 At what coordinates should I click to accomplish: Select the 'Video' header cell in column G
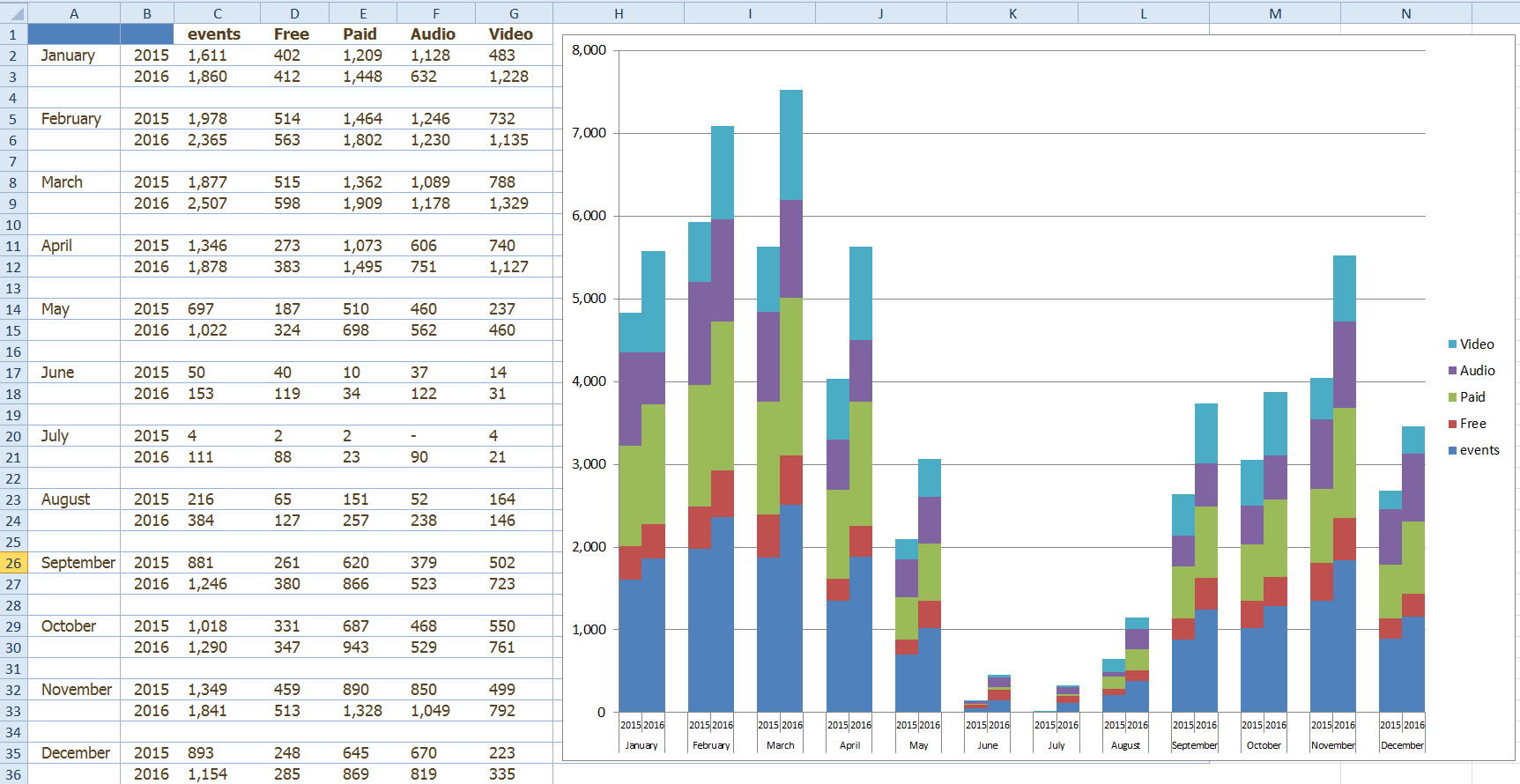[511, 34]
